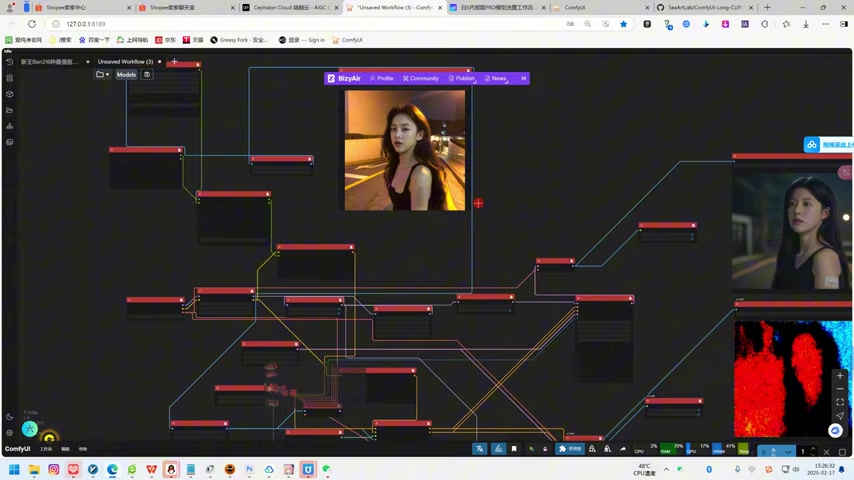Open new browser tab with plus button
Viewport: 854px width, 480px height.
click(767, 8)
